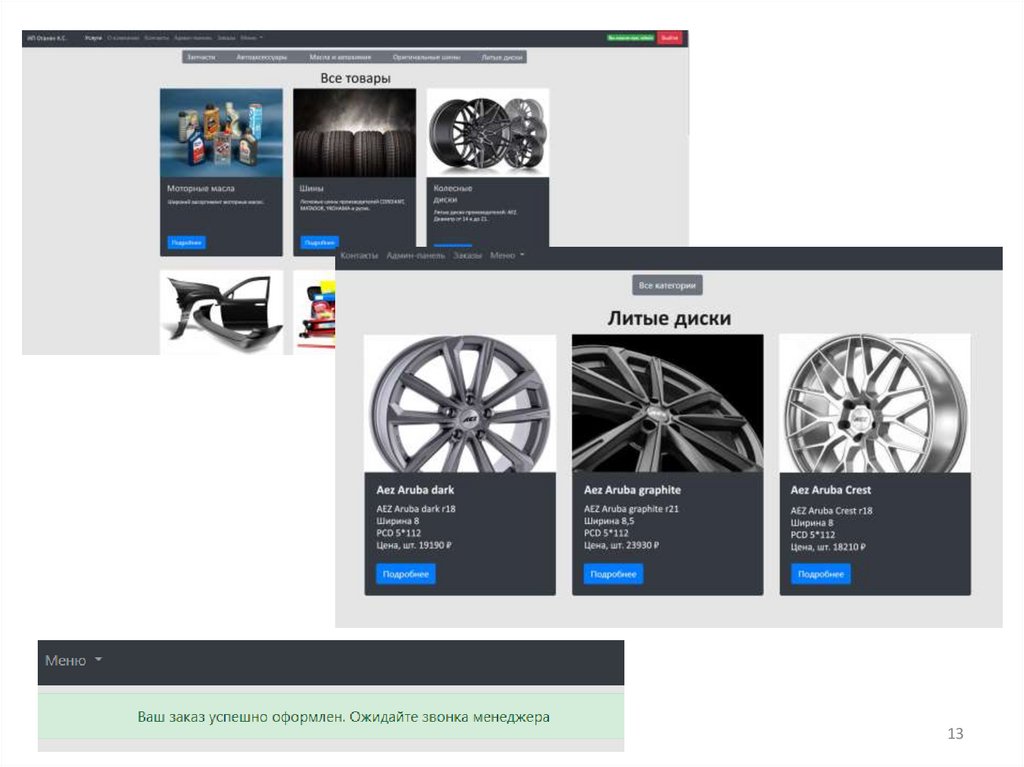Click the Aez Aruba graphite wheel image
Screen dimensions: 1024x767
(x=667, y=403)
